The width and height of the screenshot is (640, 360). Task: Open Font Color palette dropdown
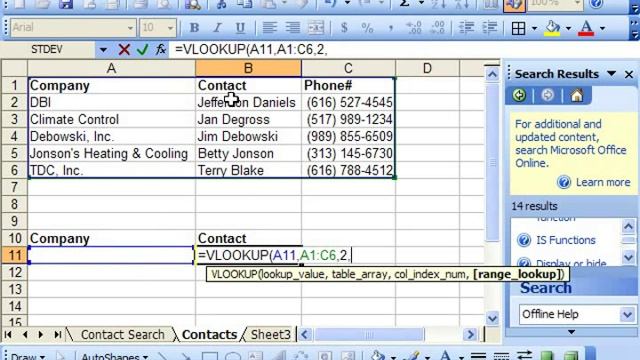coord(602,28)
